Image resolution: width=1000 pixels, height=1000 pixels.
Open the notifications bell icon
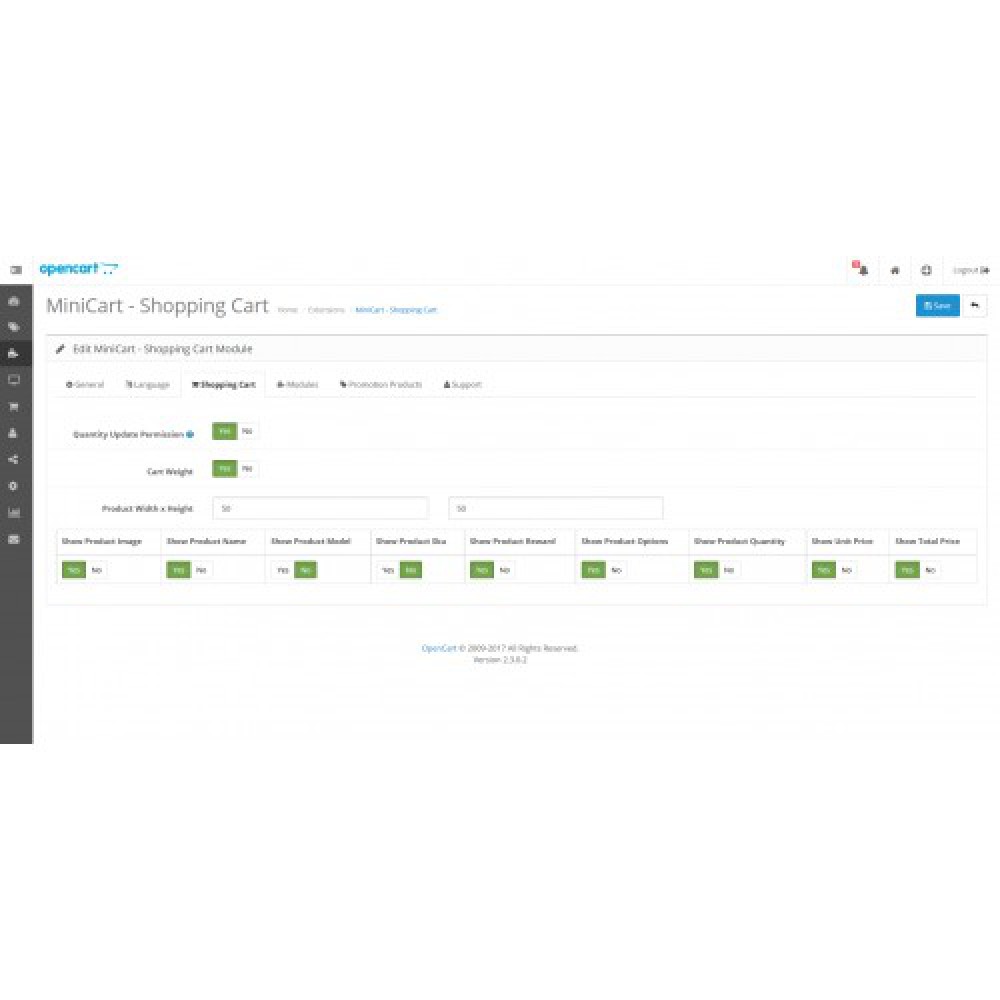pyautogui.click(x=861, y=270)
